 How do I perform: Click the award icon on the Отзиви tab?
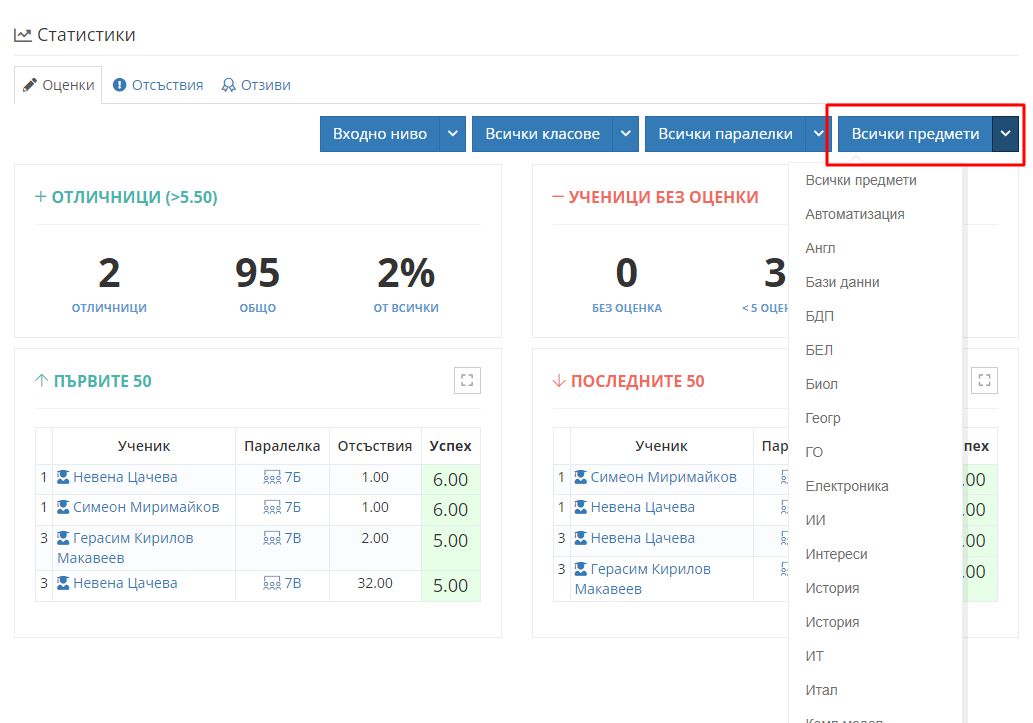(x=229, y=85)
